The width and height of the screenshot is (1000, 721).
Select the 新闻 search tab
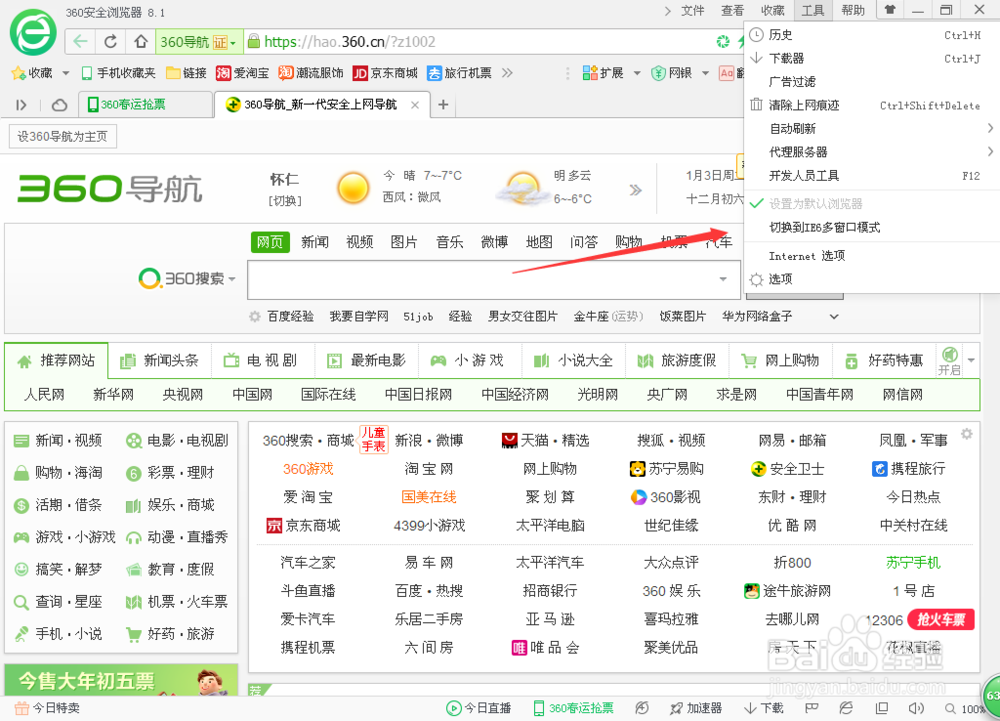pyautogui.click(x=315, y=242)
